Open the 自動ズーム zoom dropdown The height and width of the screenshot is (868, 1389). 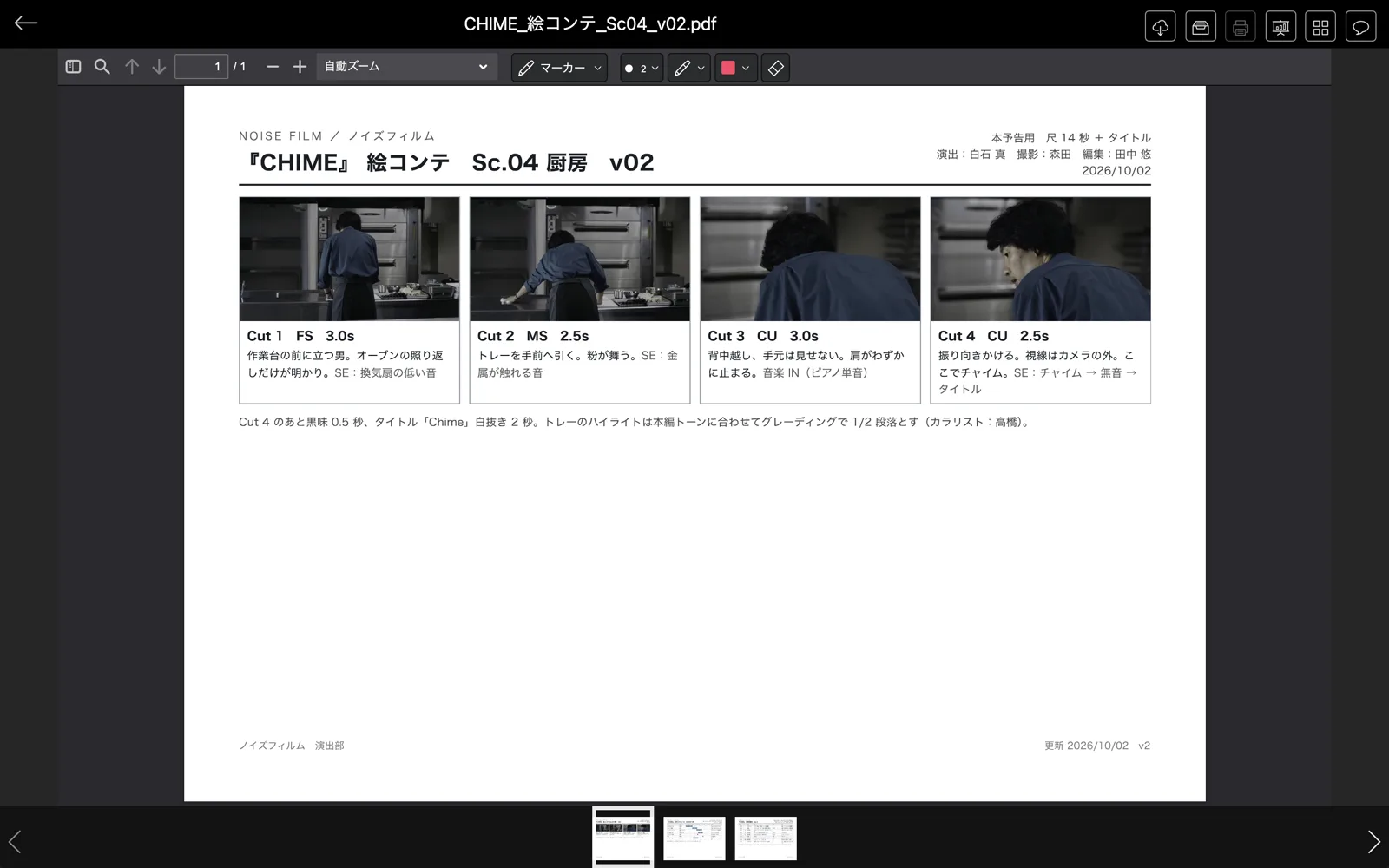click(406, 67)
